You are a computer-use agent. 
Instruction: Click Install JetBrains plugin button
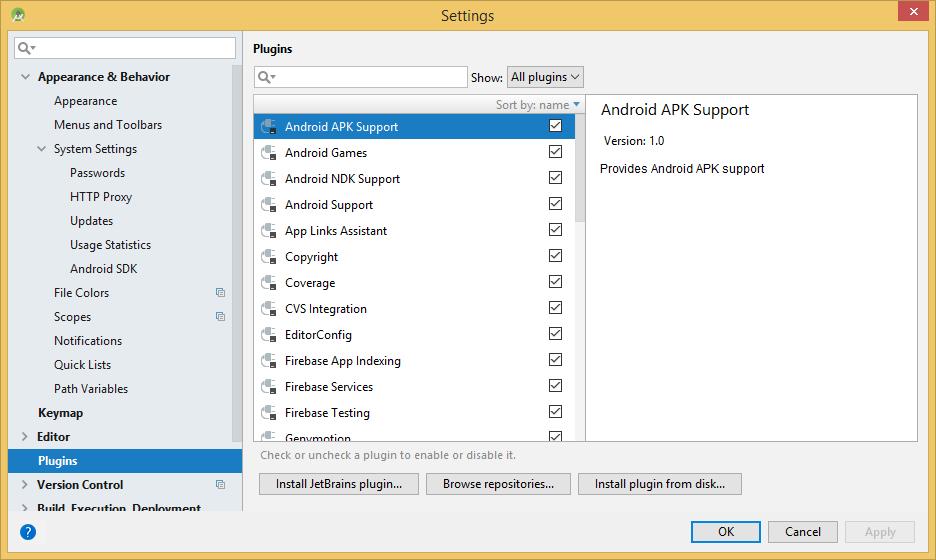pyautogui.click(x=338, y=484)
